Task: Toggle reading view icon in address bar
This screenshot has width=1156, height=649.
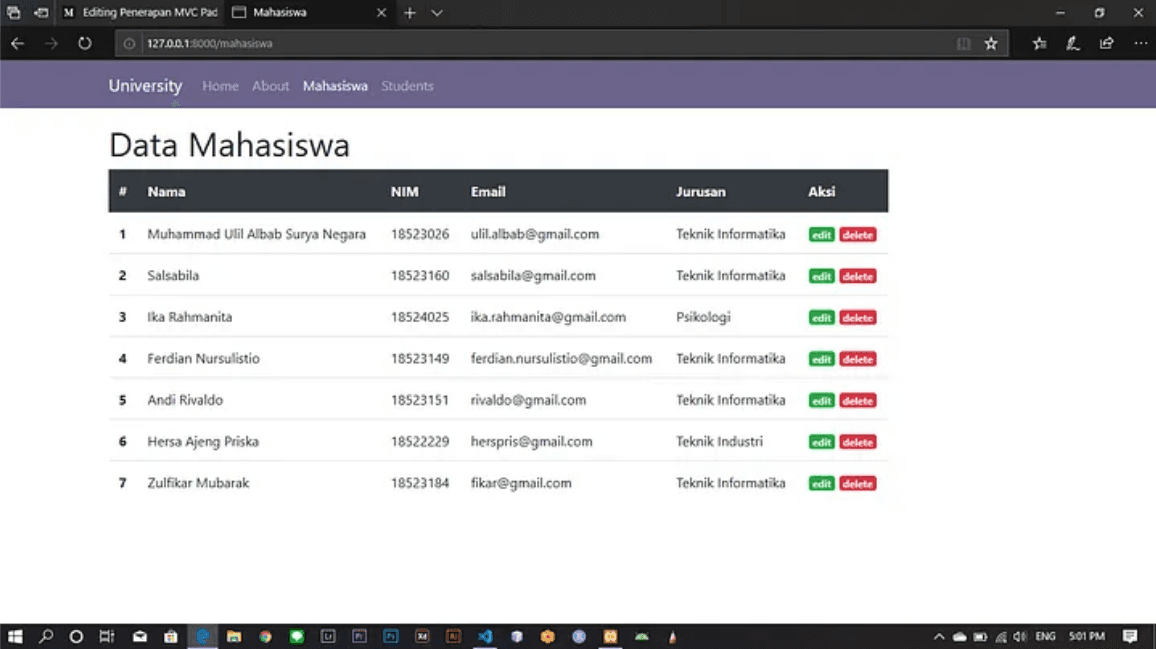Action: pos(964,44)
